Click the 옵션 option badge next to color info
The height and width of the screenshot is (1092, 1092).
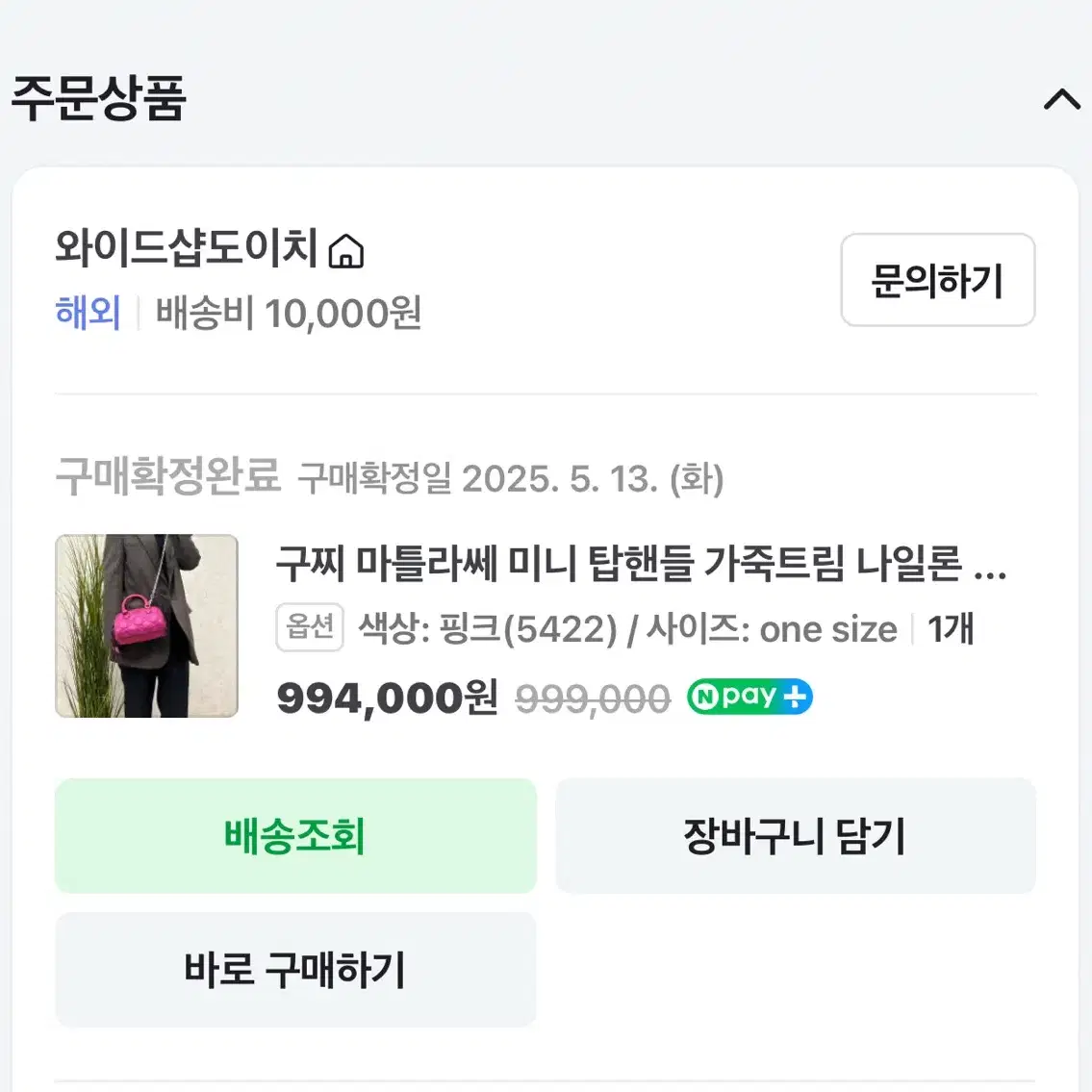click(309, 627)
